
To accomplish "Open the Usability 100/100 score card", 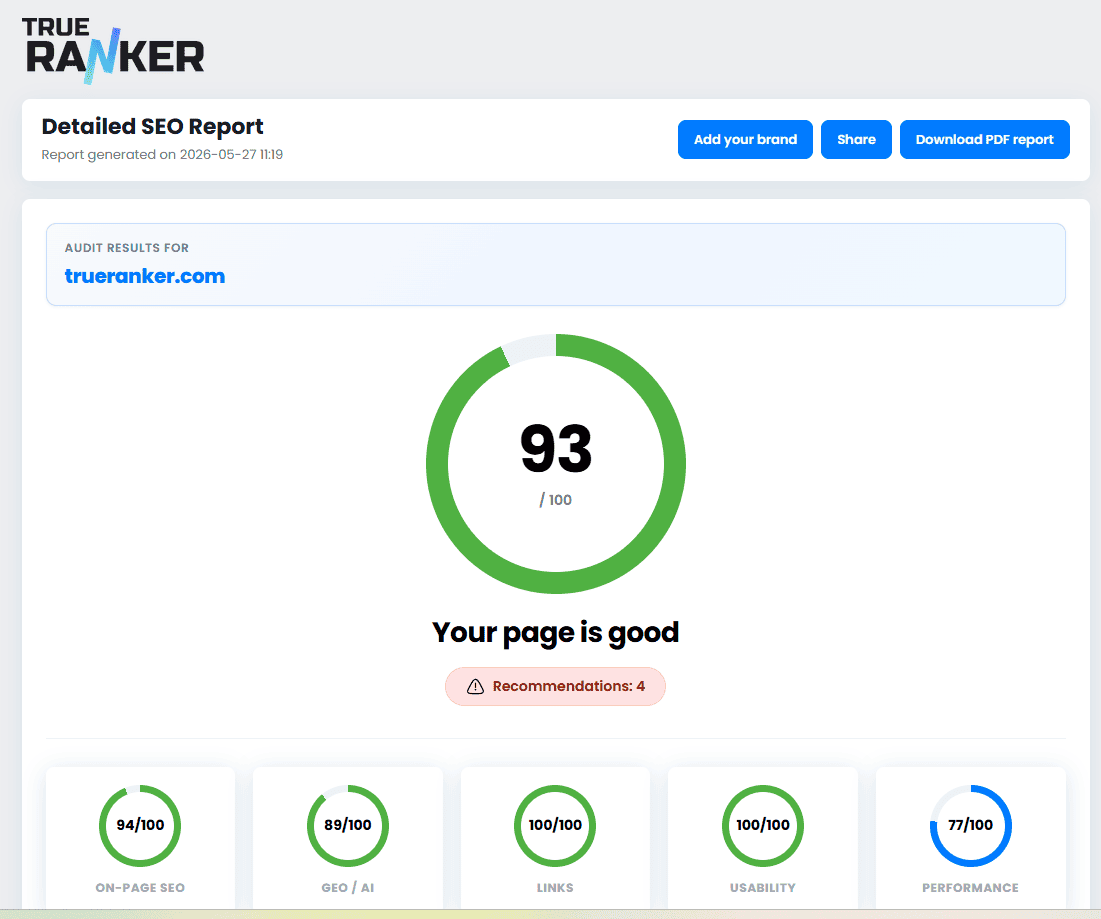I will click(763, 838).
